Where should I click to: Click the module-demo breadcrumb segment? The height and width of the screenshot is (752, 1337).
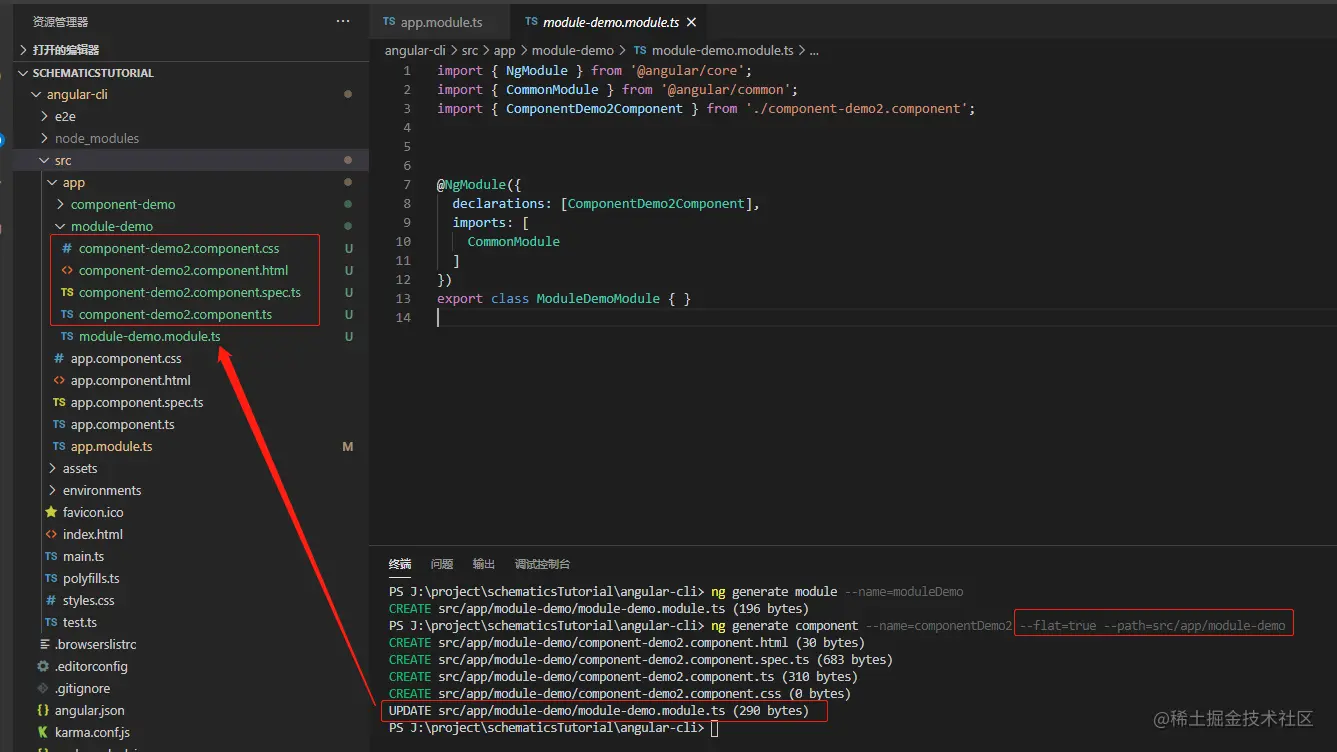[572, 50]
